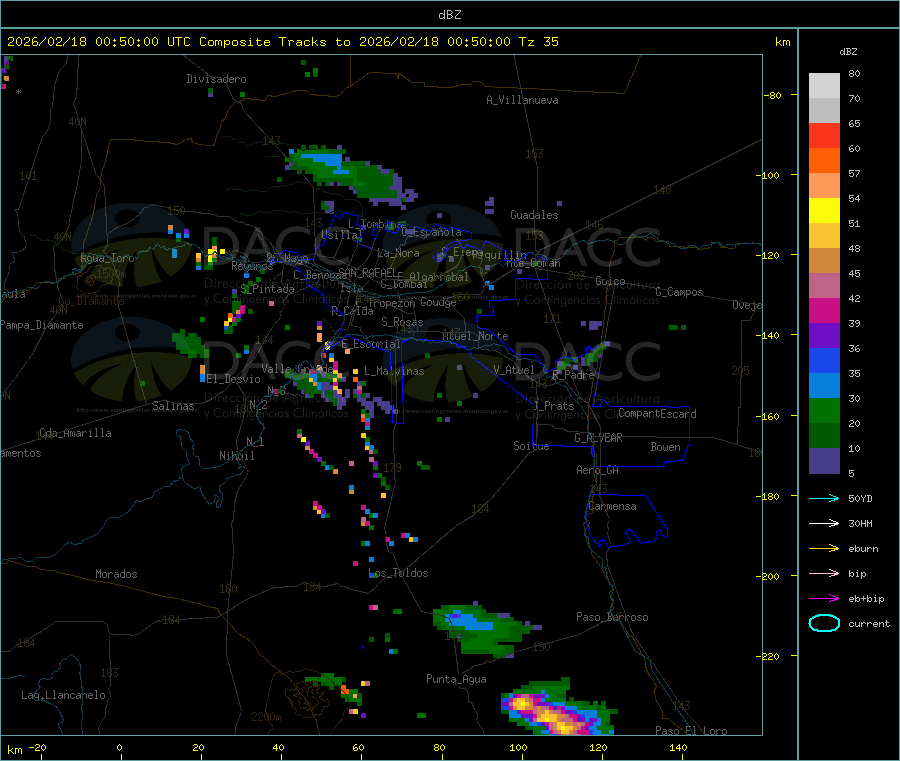Viewport: 900px width, 761px height.
Task: Click the Cda_Amarilla label
Action: pos(75,433)
